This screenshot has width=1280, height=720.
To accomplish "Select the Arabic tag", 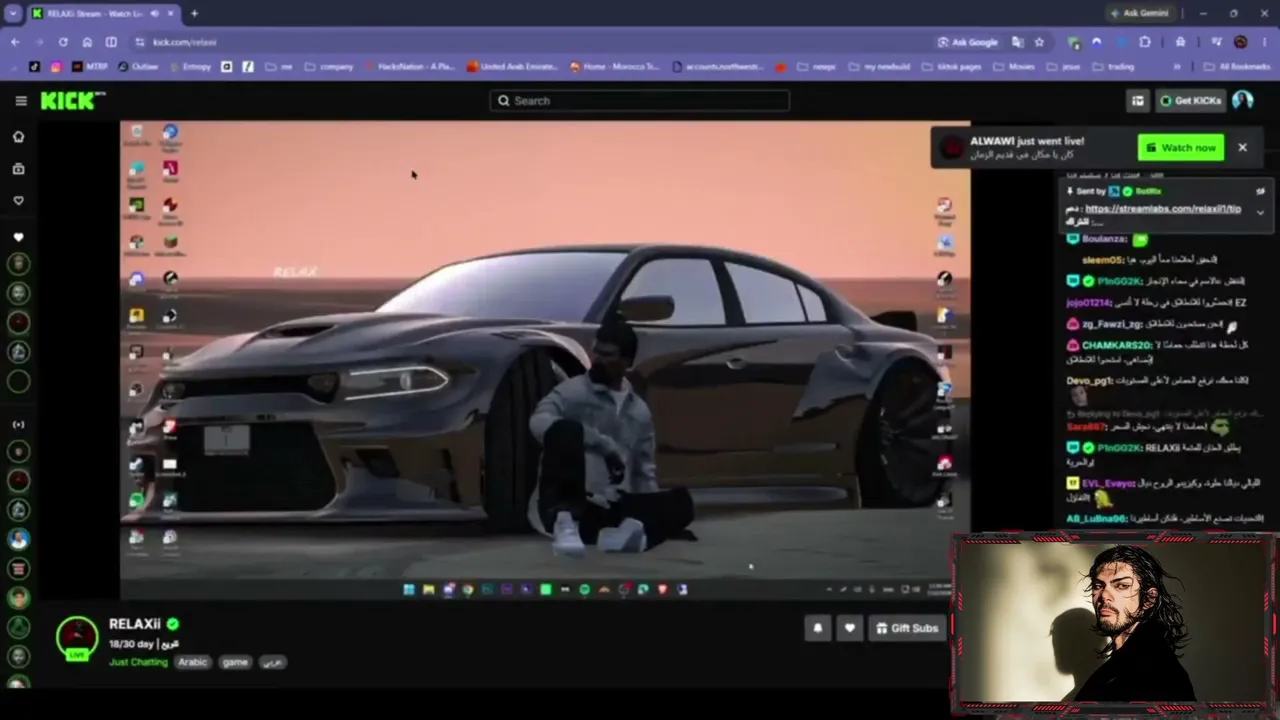I will tap(193, 662).
